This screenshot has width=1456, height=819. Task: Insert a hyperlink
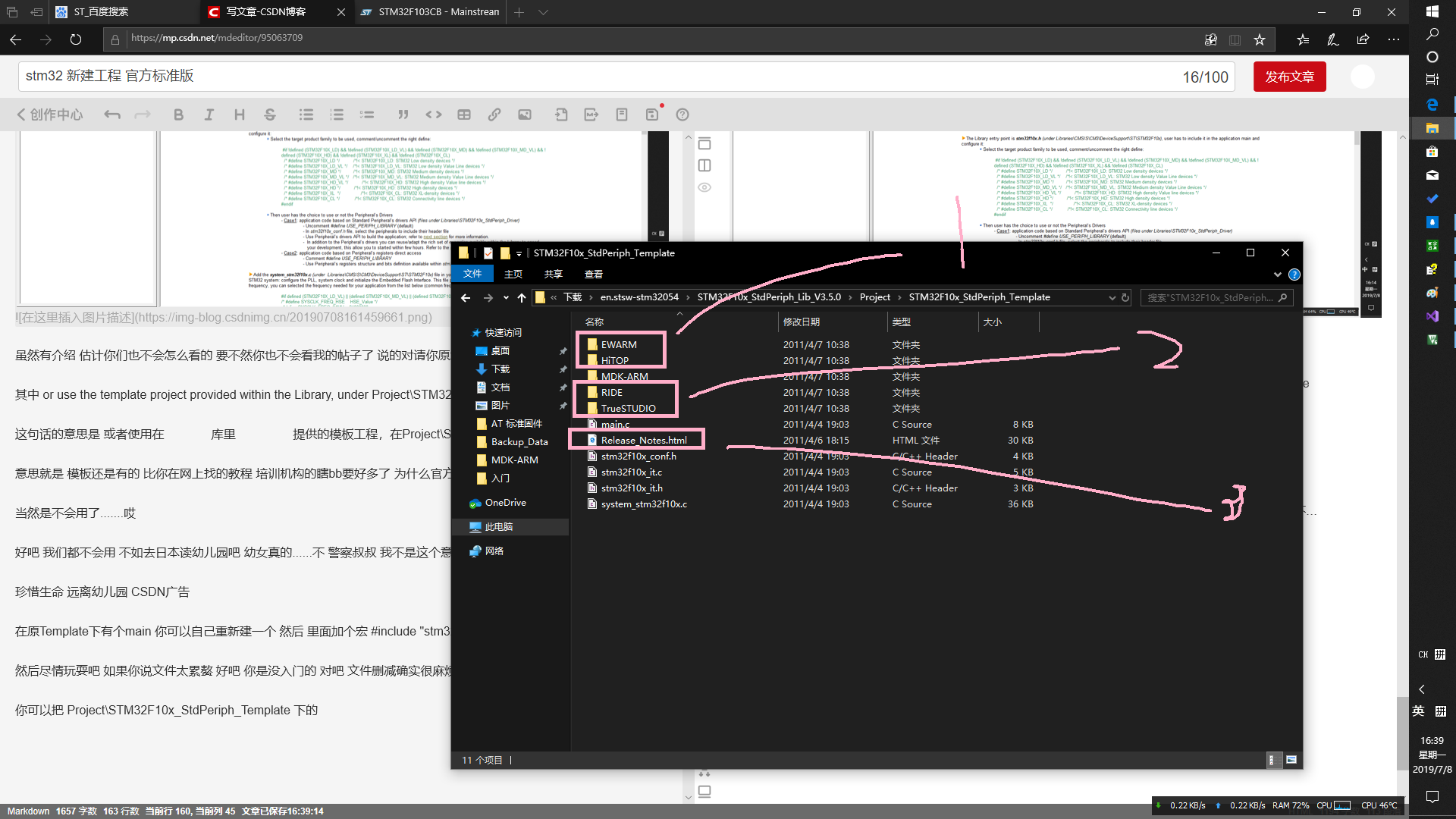pos(494,115)
